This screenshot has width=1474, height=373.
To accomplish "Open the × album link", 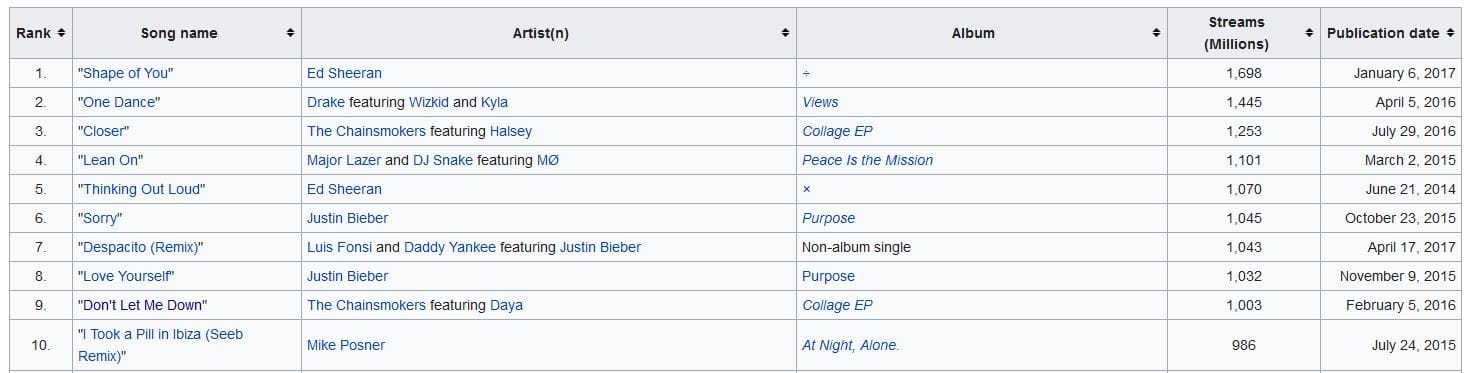I will tap(806, 189).
